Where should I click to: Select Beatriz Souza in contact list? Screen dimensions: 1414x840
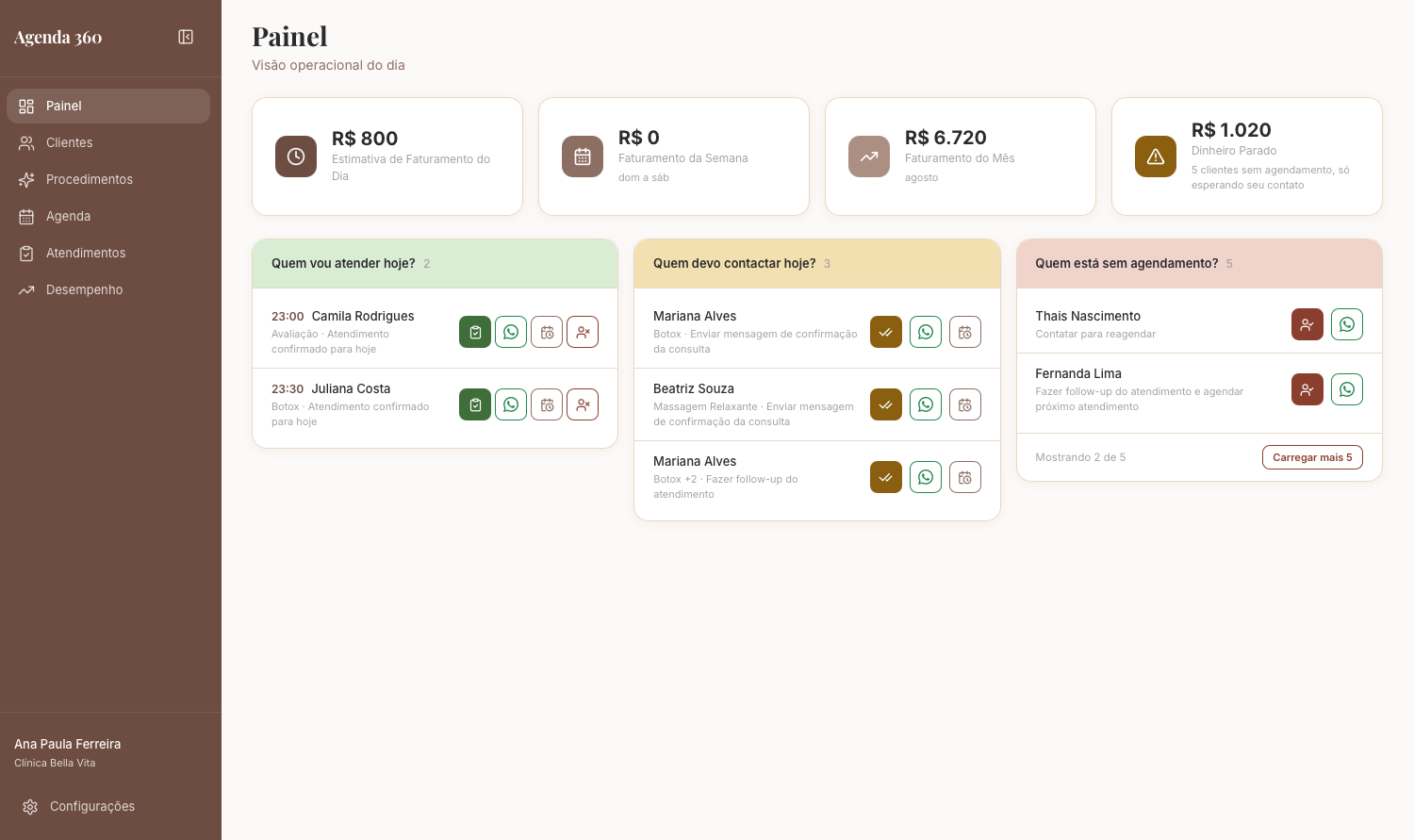pyautogui.click(x=694, y=388)
